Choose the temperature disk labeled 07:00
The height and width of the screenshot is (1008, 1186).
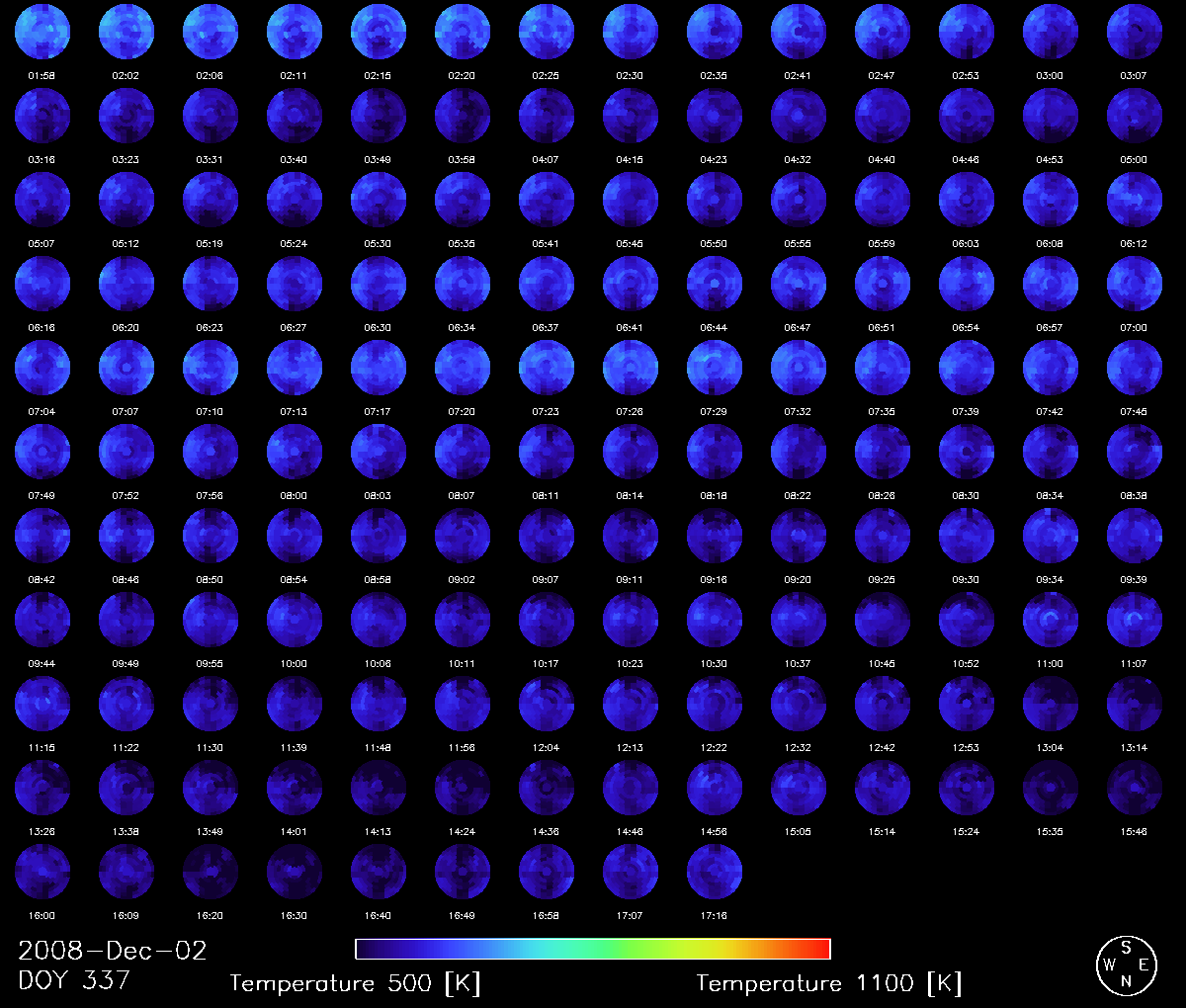pyautogui.click(x=1135, y=284)
